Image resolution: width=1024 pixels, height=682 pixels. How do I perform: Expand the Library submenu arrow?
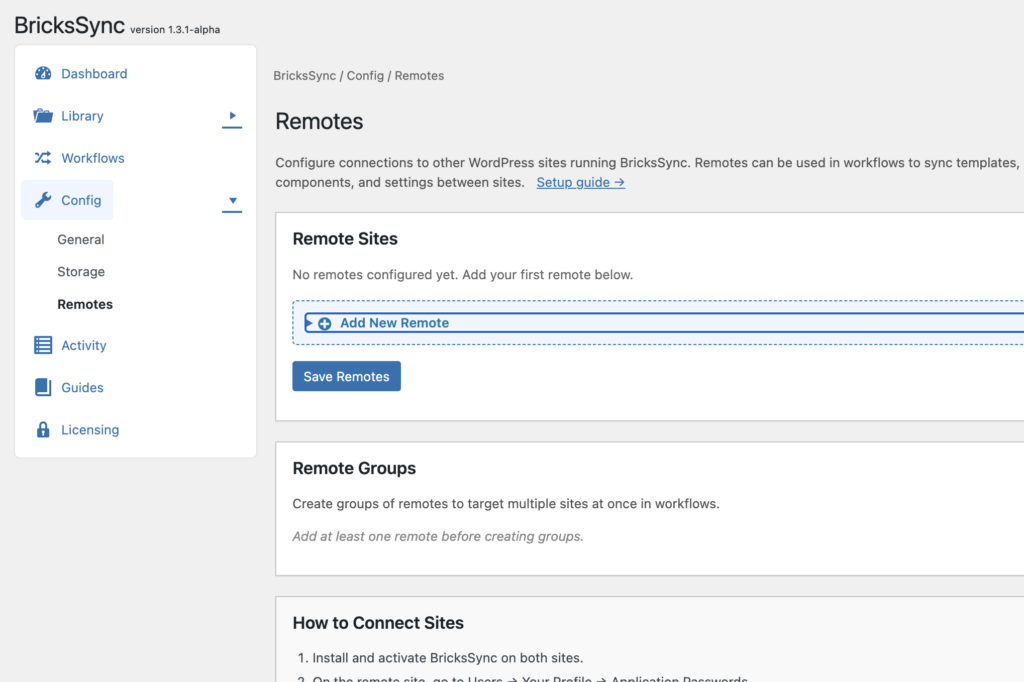pyautogui.click(x=232, y=116)
